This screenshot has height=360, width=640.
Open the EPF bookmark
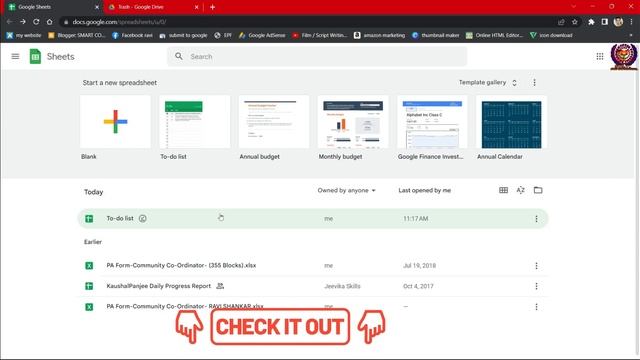223,36
